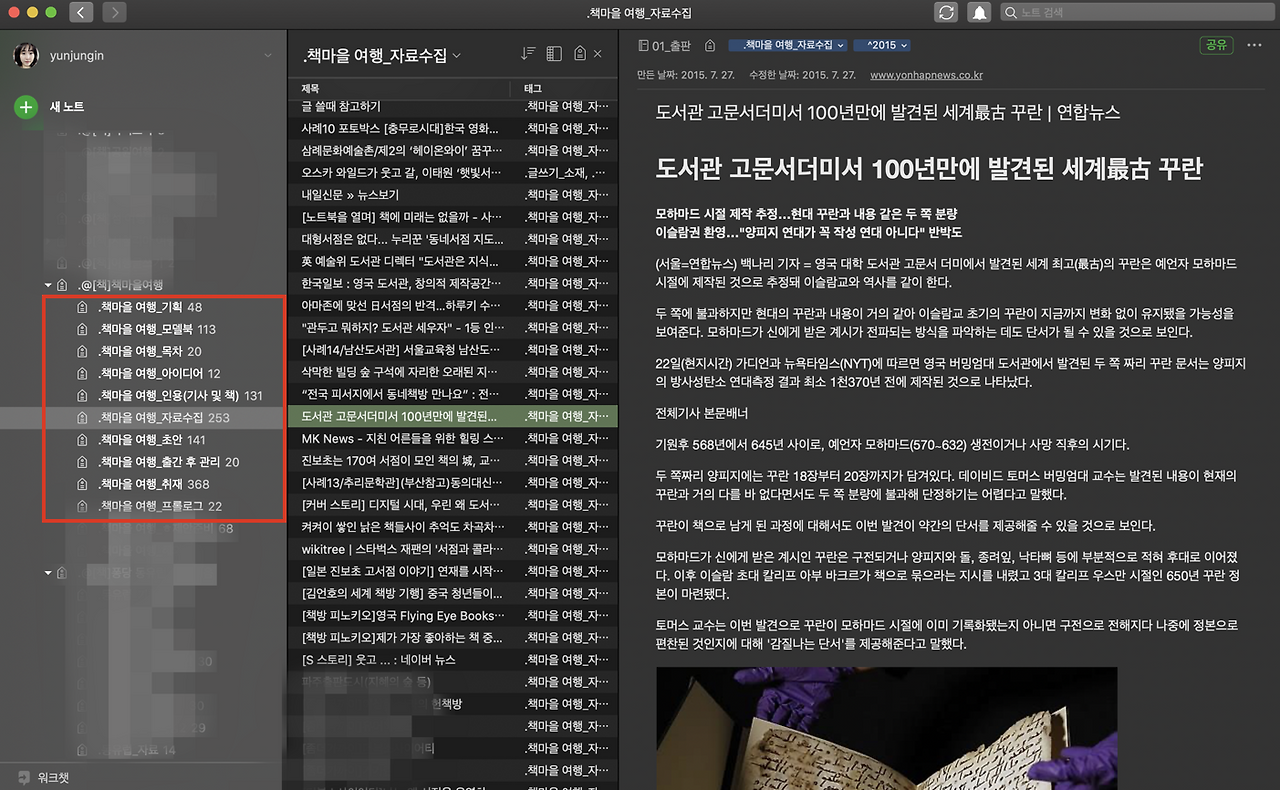Click the notebook icon in note list header

tap(579, 54)
